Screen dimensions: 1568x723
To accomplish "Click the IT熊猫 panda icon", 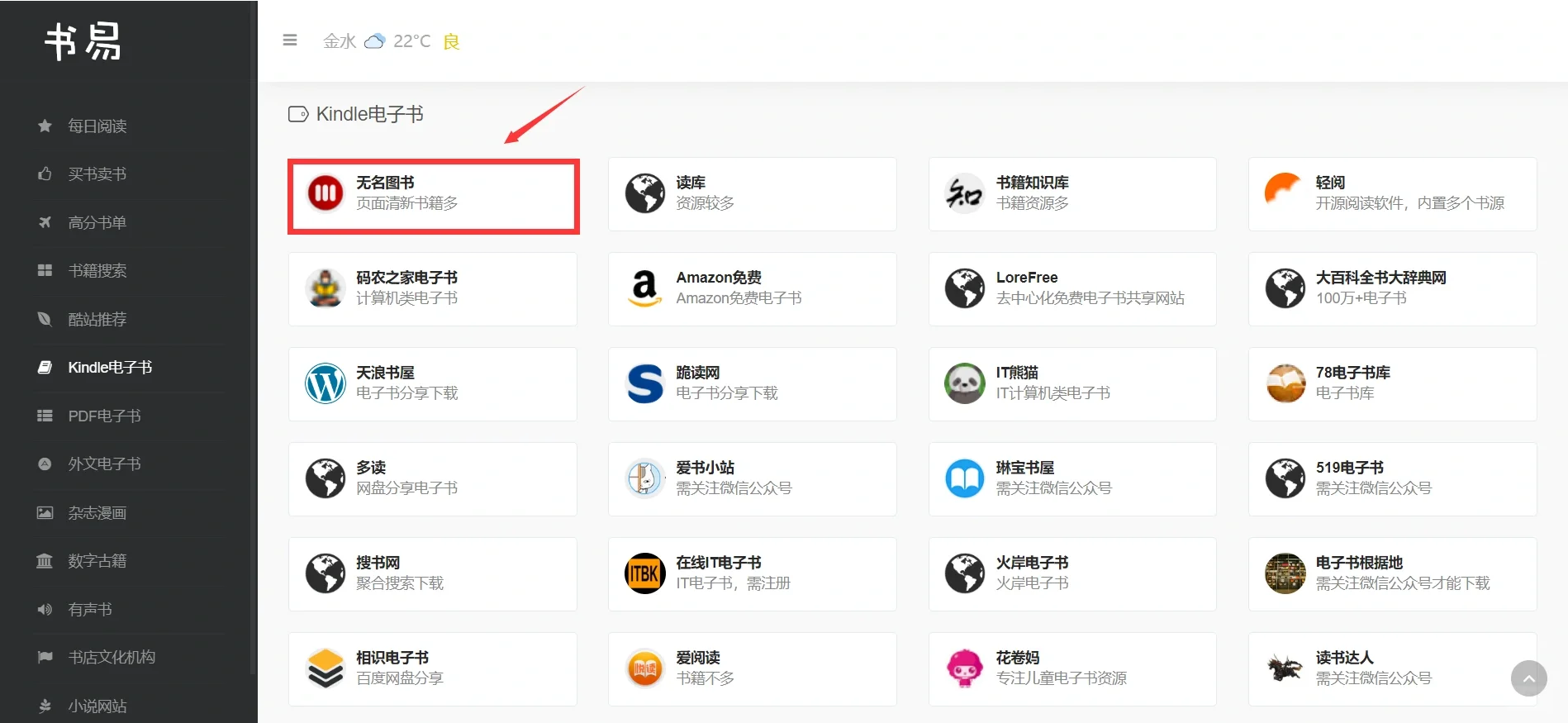I will (x=965, y=383).
